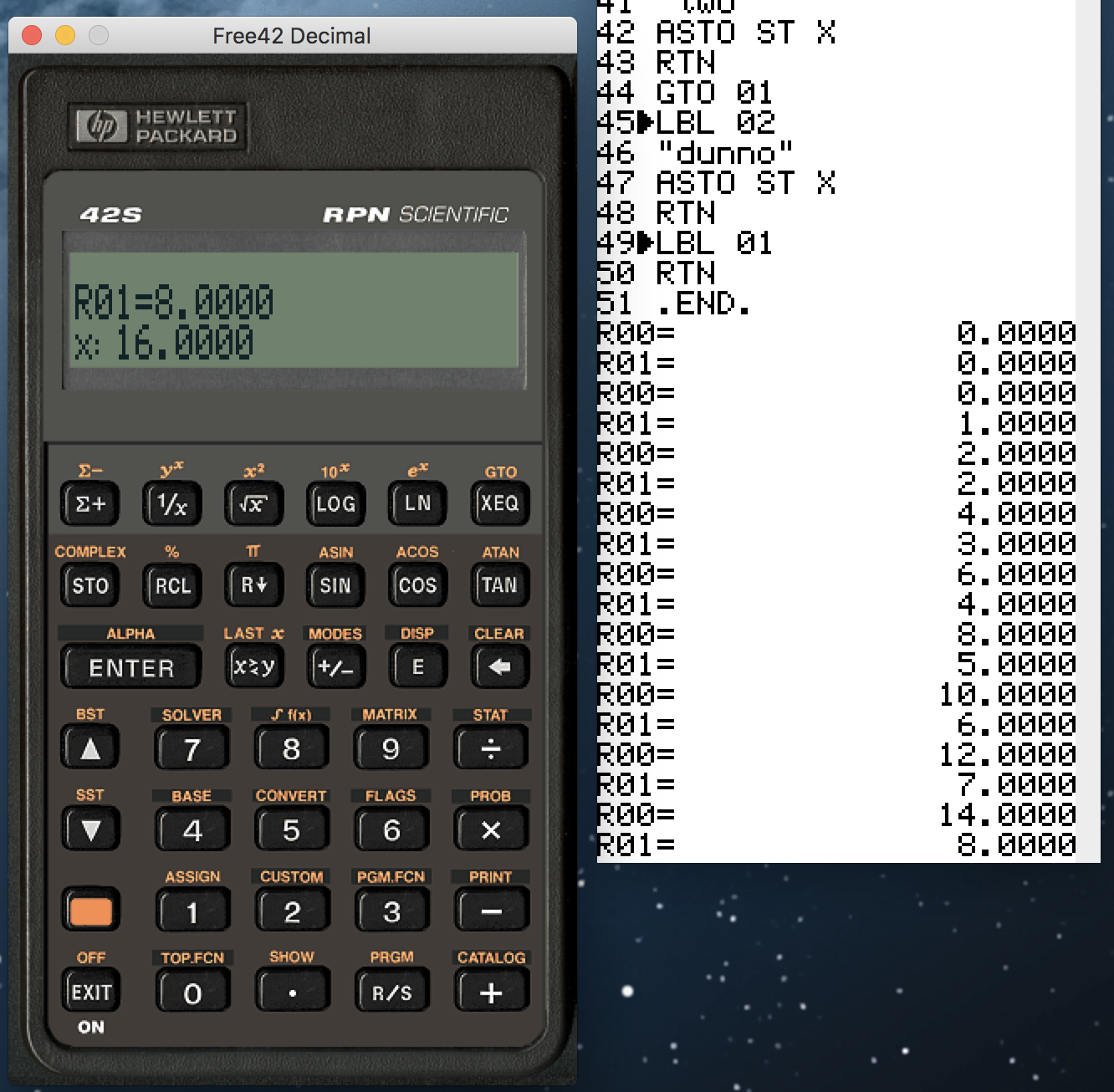Click the plus key
The image size is (1114, 1092).
(491, 992)
